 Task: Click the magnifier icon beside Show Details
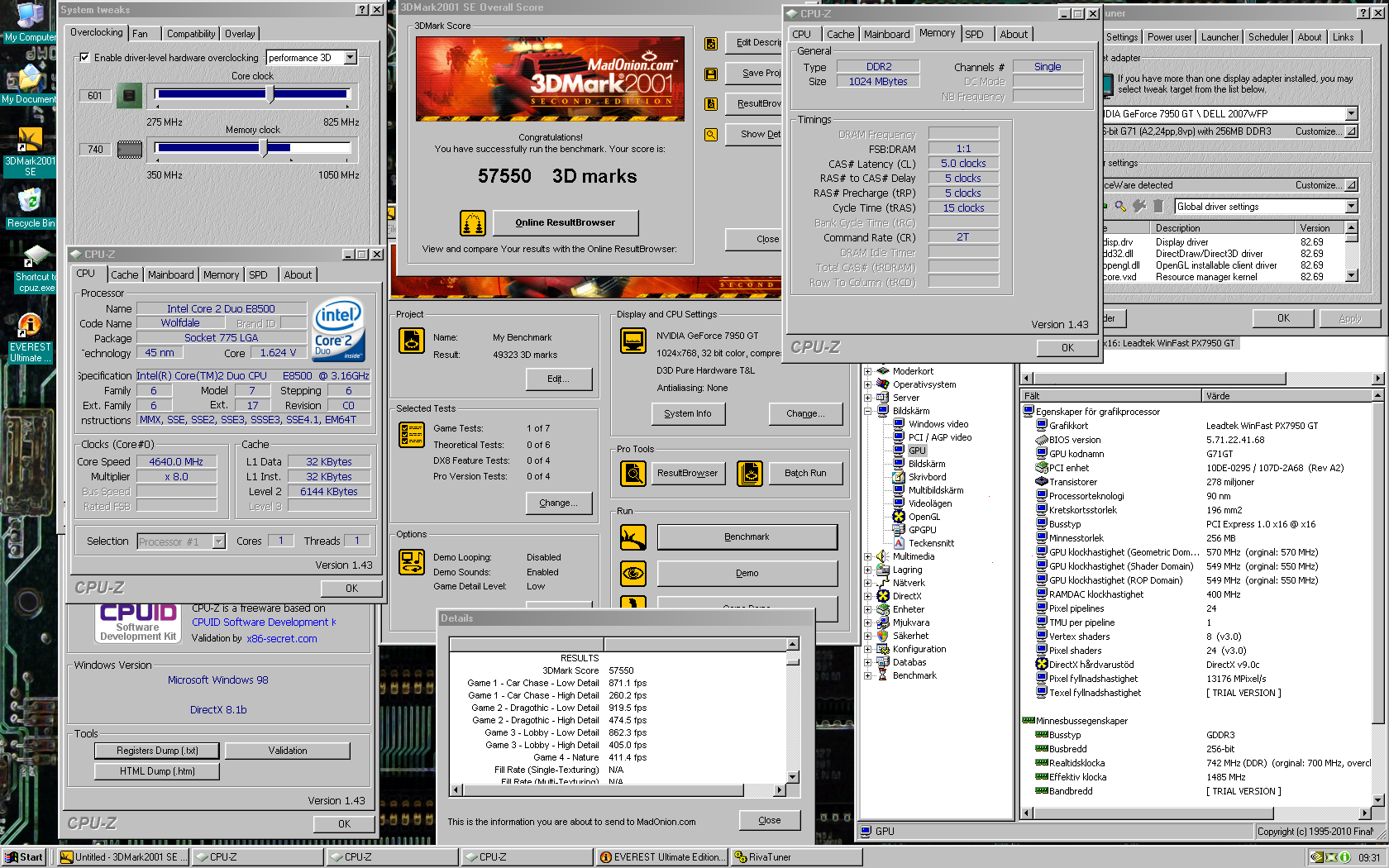coord(711,134)
